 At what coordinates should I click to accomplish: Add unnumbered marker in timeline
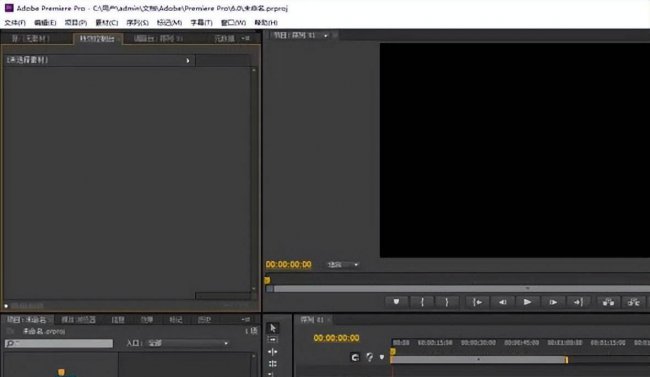[382, 357]
